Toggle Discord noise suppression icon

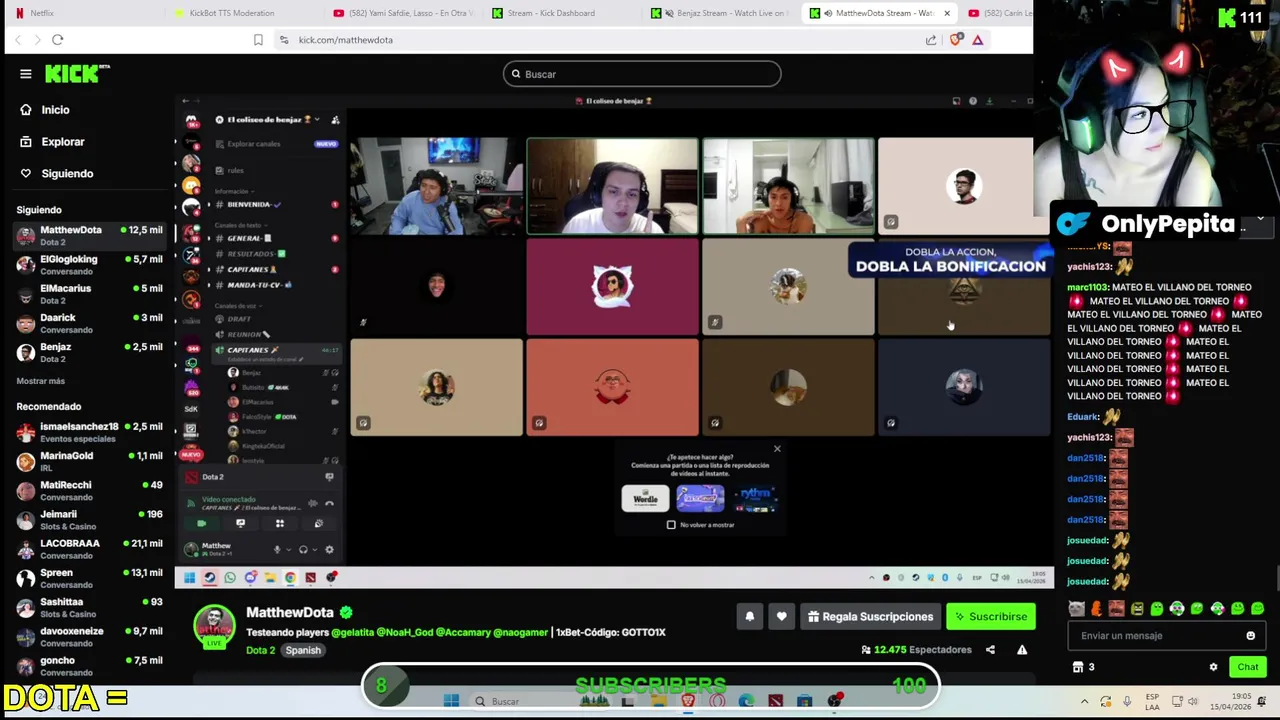pyautogui.click(x=313, y=504)
